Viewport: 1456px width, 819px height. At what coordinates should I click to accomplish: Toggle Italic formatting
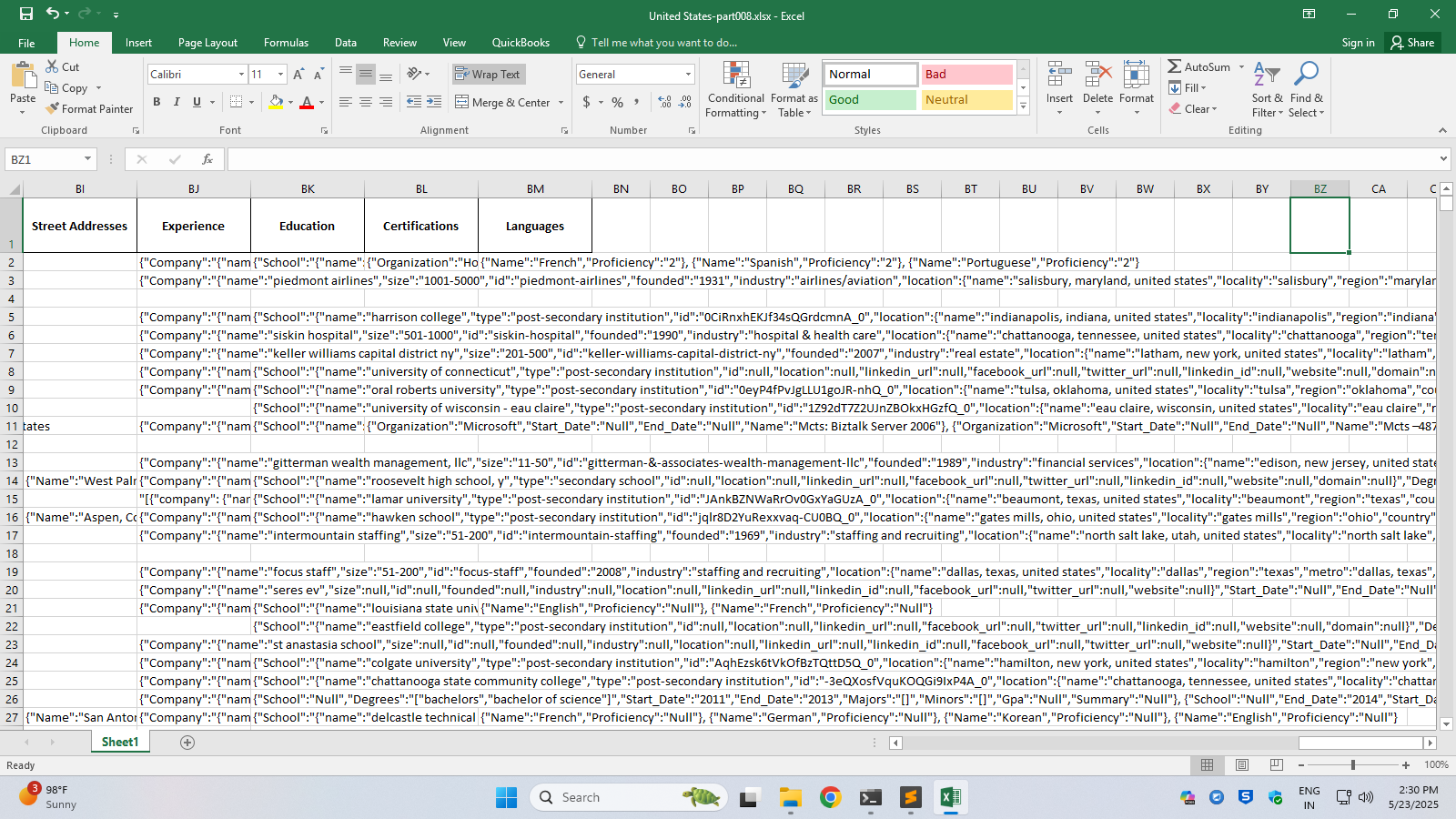pyautogui.click(x=177, y=102)
